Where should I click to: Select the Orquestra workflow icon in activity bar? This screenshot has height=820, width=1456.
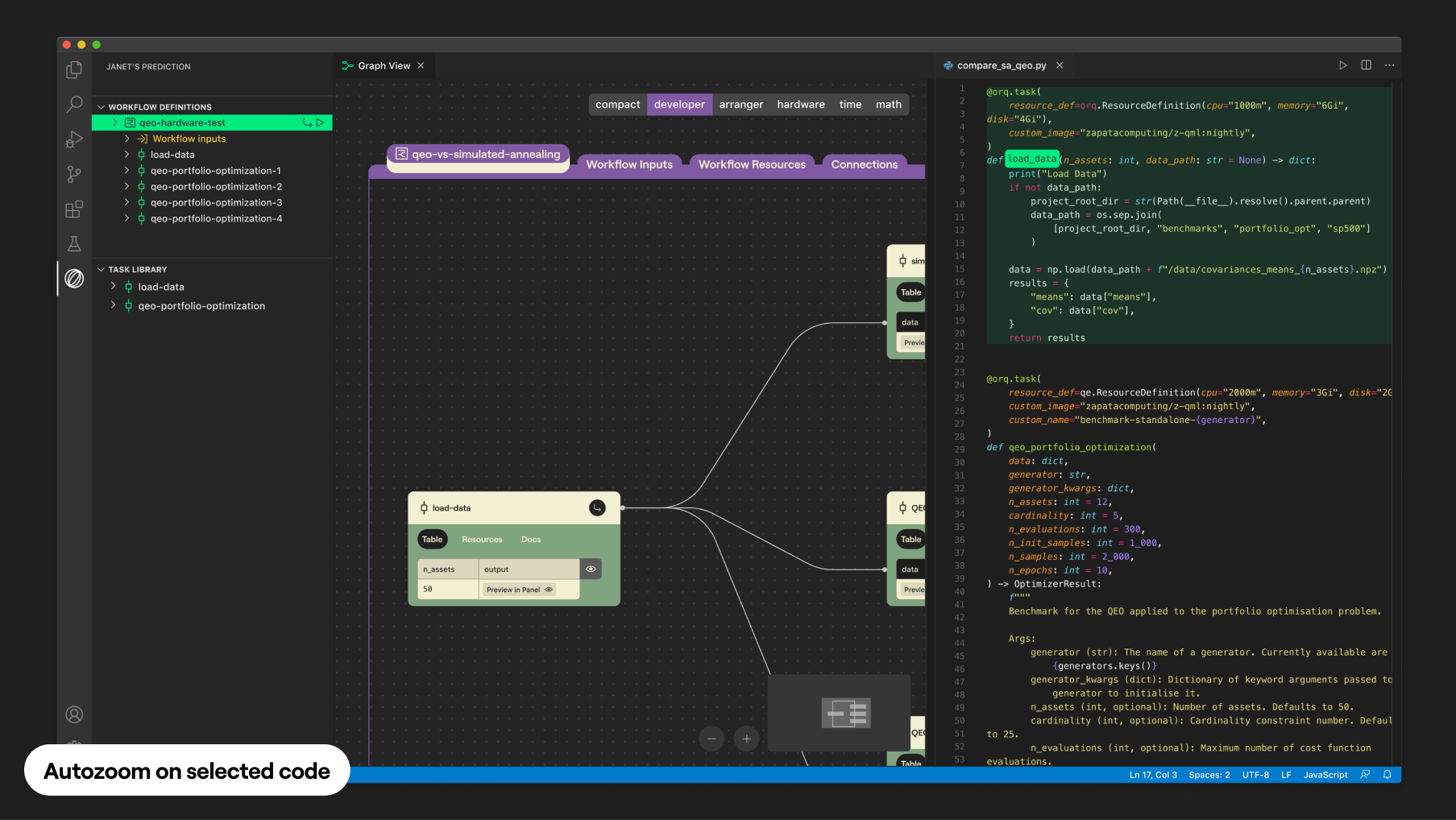tap(74, 279)
